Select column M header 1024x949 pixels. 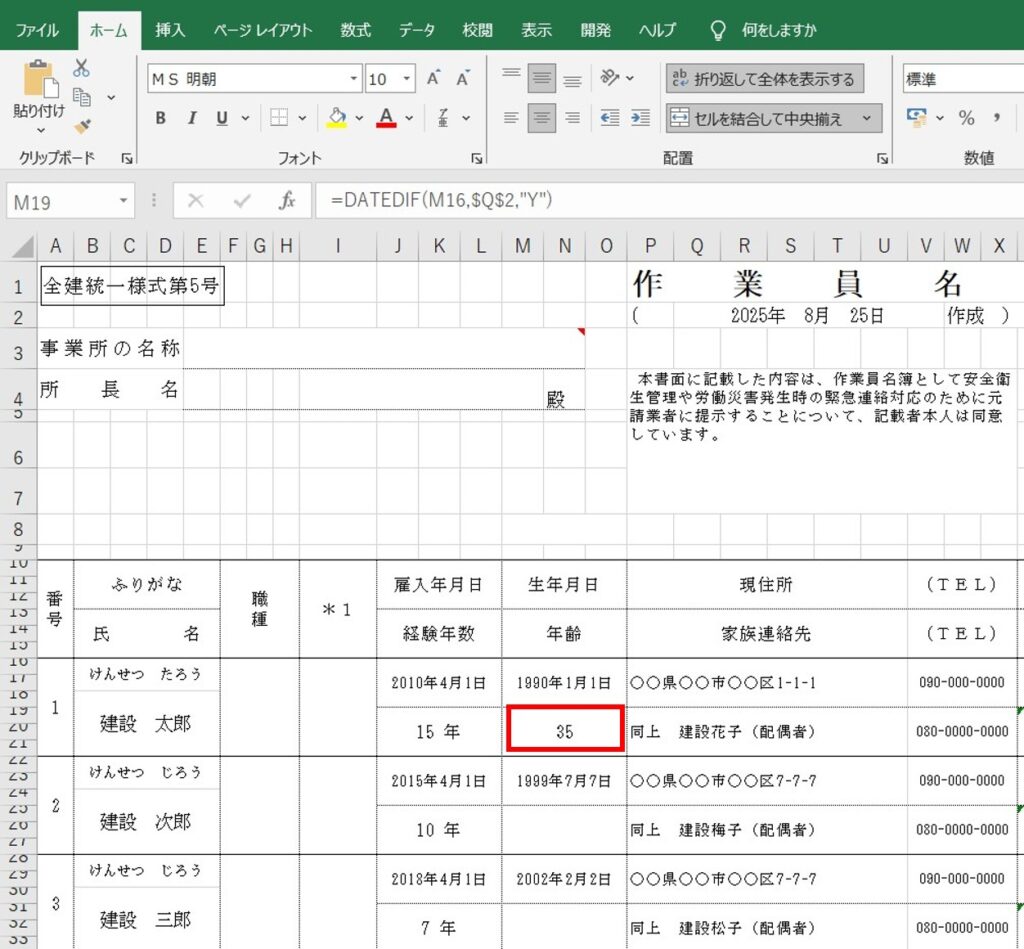point(522,246)
